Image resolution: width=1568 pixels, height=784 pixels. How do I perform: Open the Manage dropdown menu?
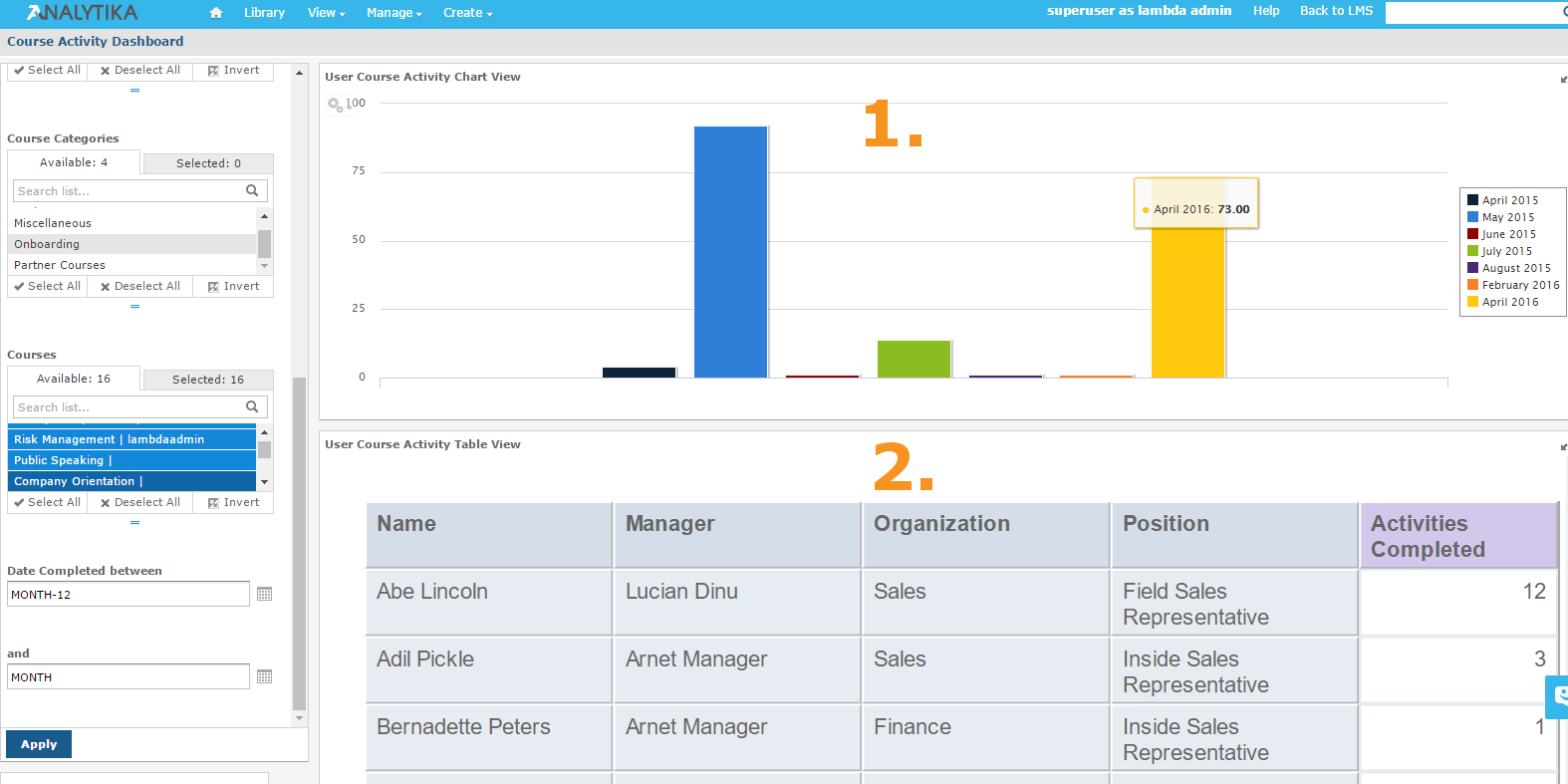[393, 13]
